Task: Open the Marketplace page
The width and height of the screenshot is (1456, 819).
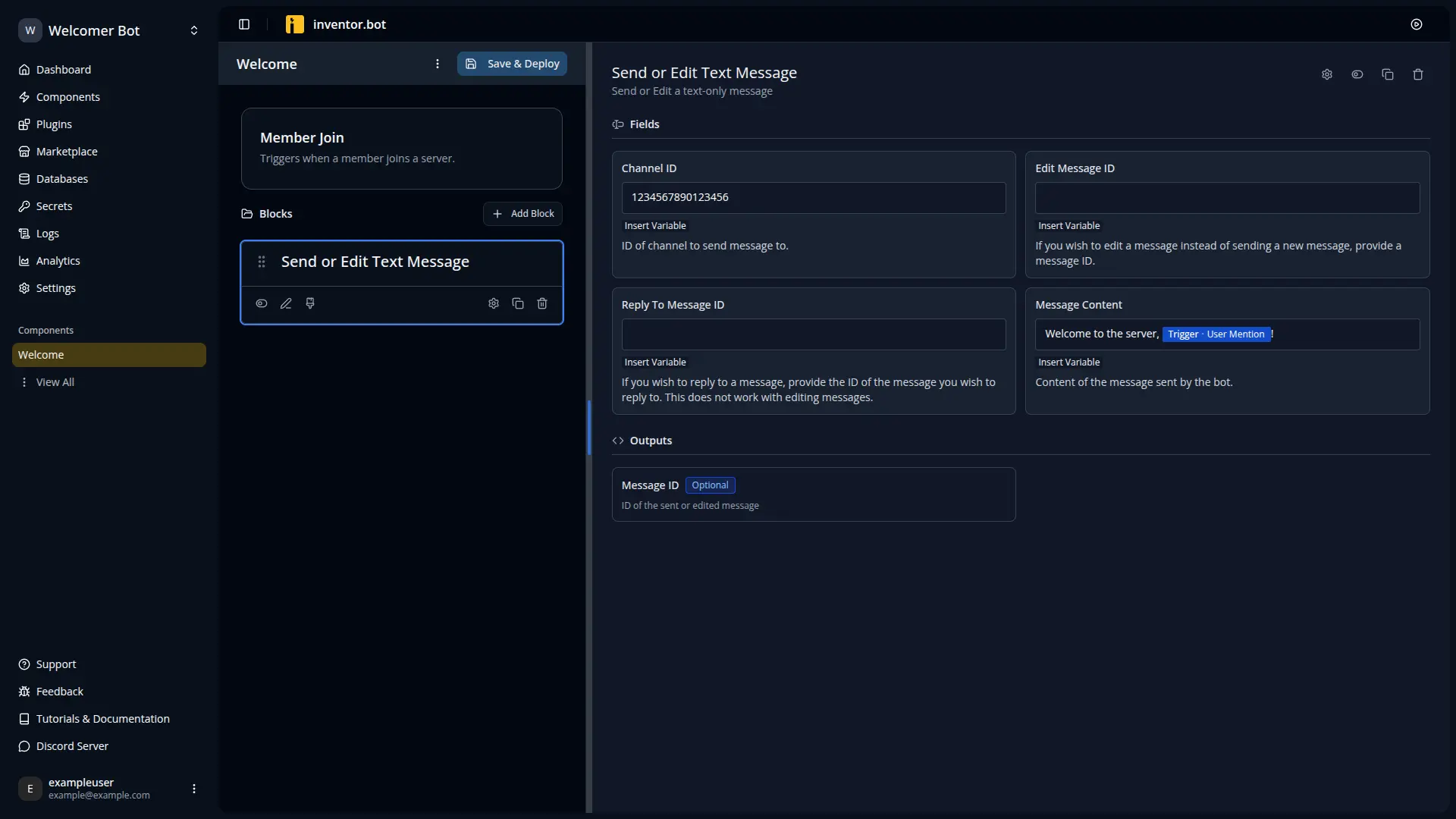Action: click(x=67, y=151)
